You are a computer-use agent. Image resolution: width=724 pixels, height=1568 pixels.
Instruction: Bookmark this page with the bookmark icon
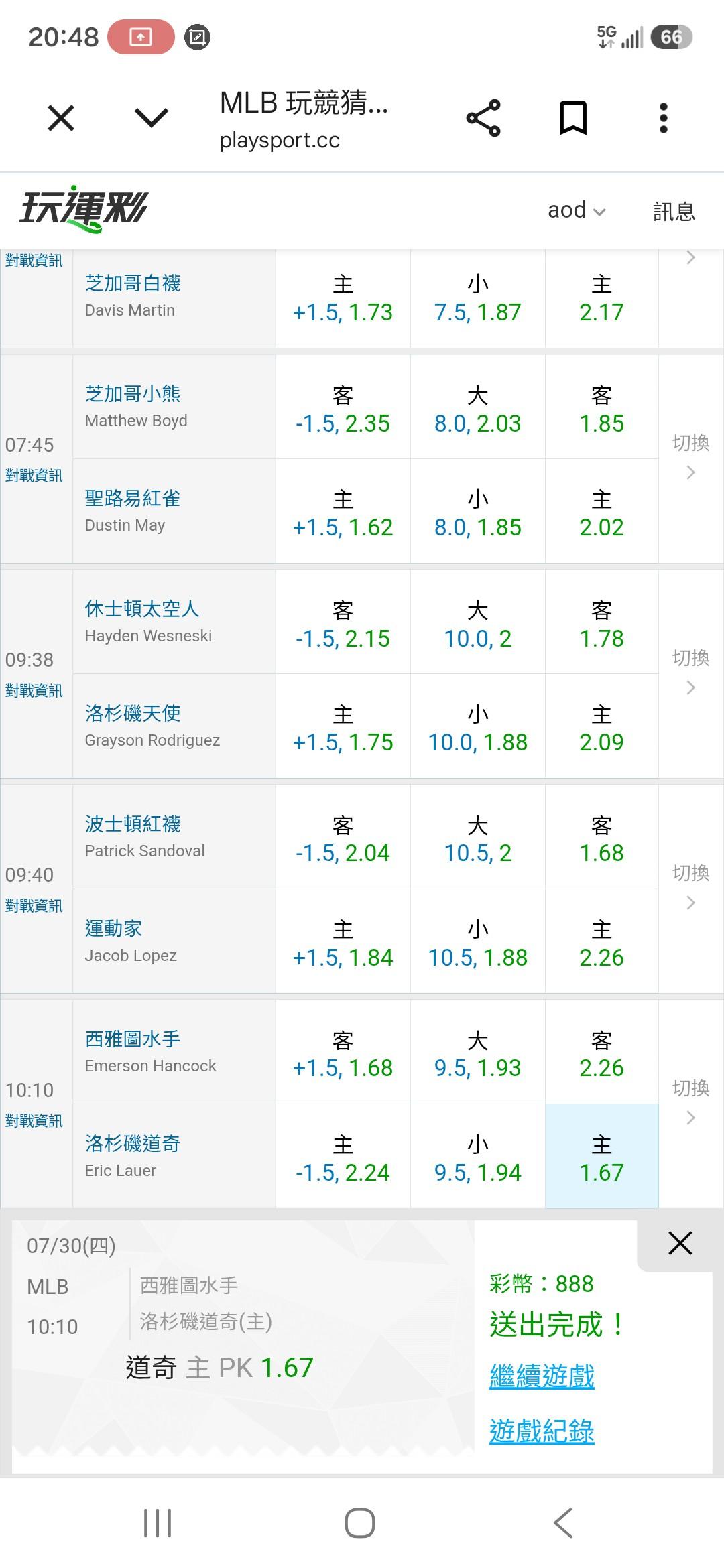click(x=573, y=119)
